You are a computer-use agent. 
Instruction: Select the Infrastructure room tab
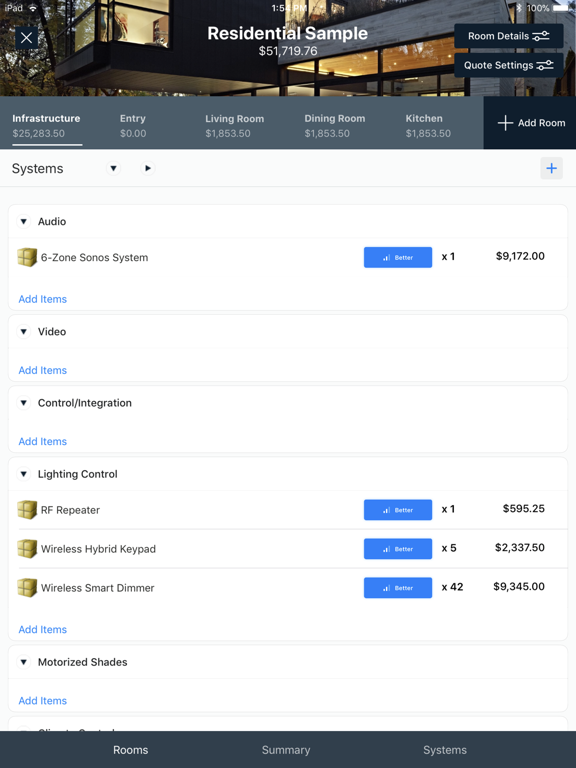46,125
